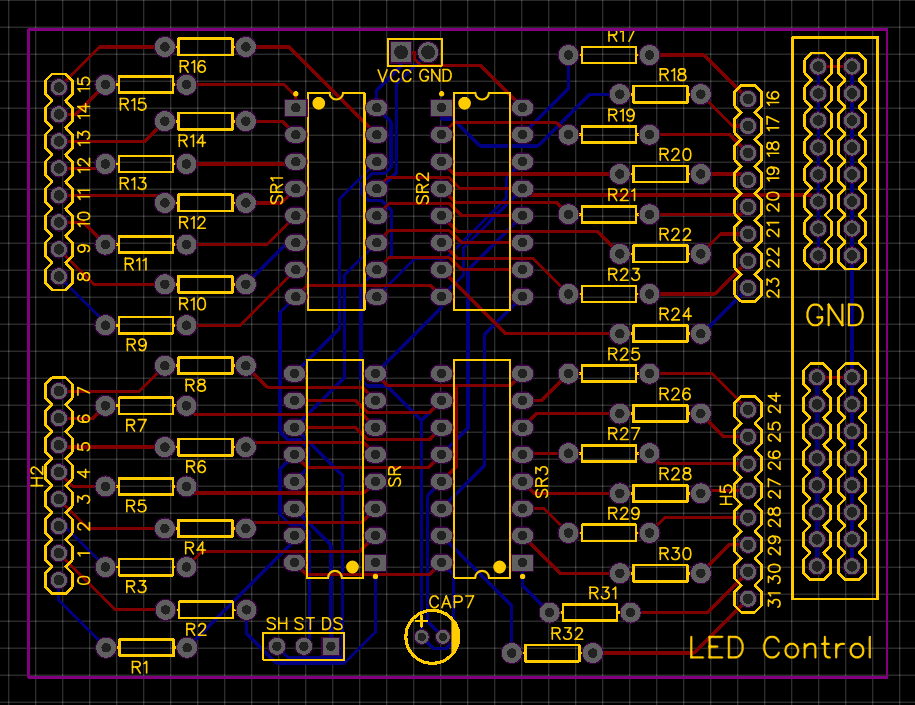Viewport: 915px width, 705px height.
Task: Click the R6 silkscreen label
Action: (x=195, y=467)
